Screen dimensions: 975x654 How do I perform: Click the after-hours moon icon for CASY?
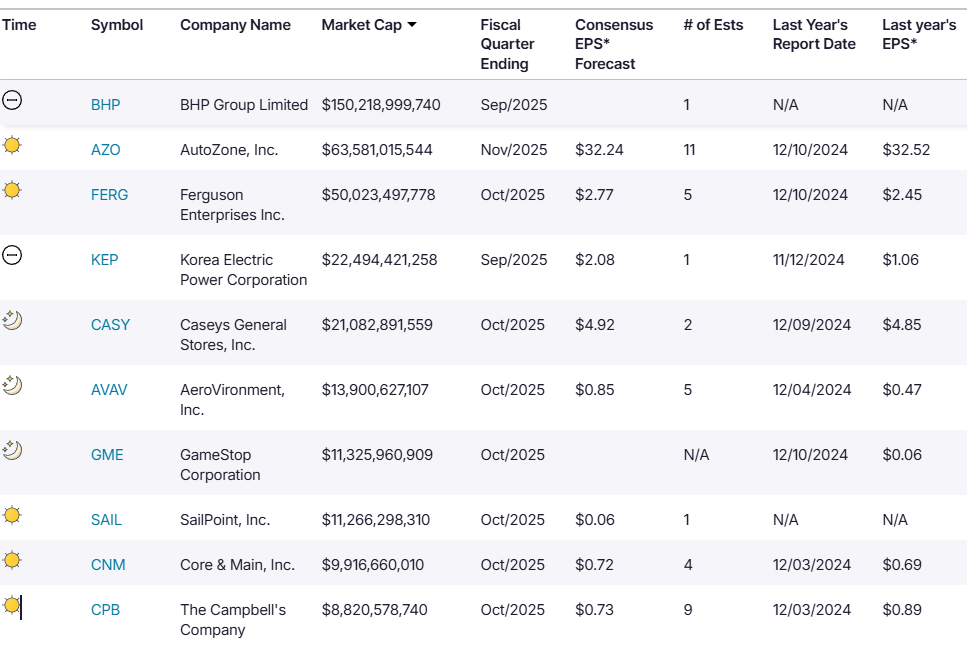(12, 320)
